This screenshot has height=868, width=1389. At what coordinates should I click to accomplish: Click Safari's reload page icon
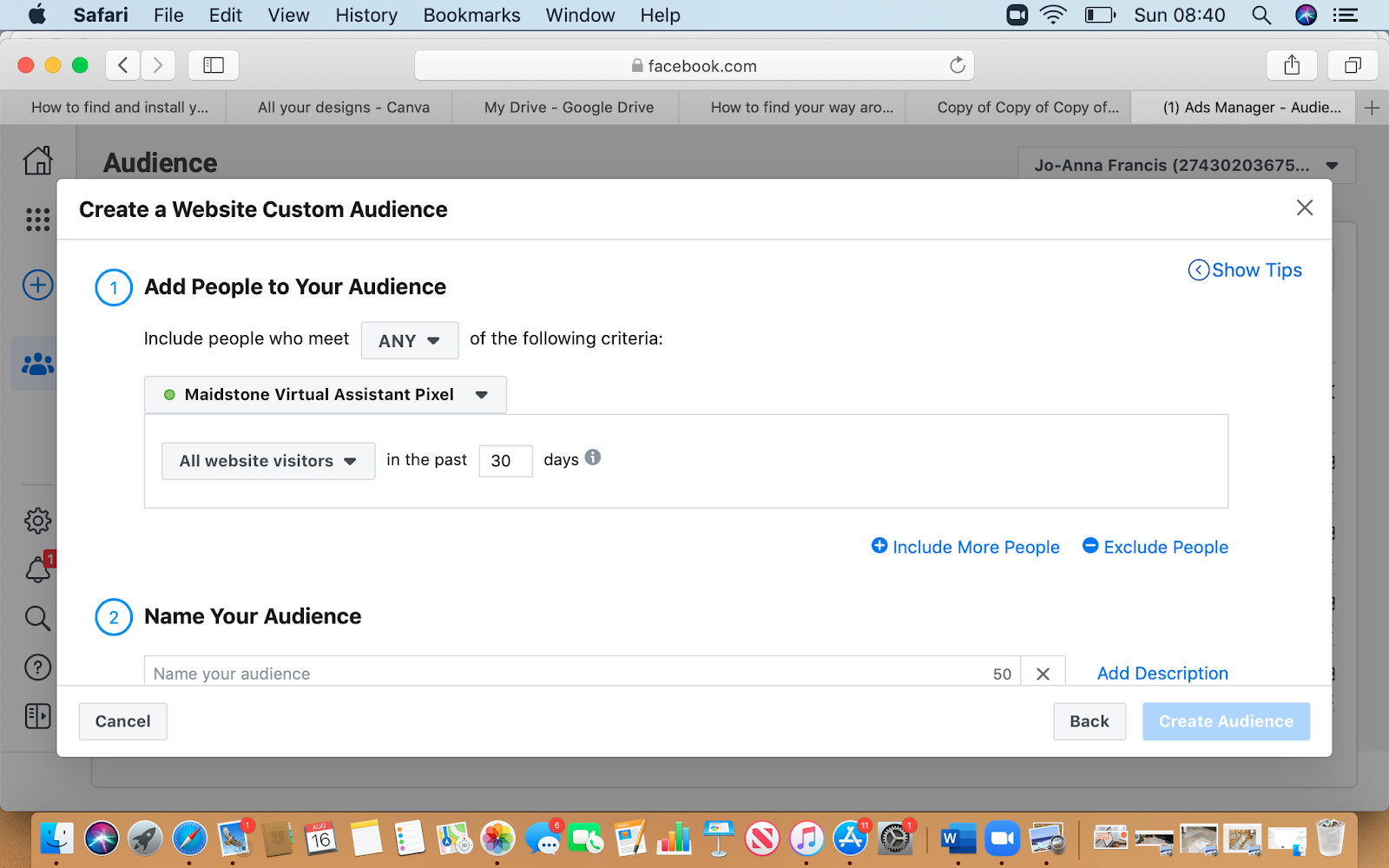click(957, 65)
